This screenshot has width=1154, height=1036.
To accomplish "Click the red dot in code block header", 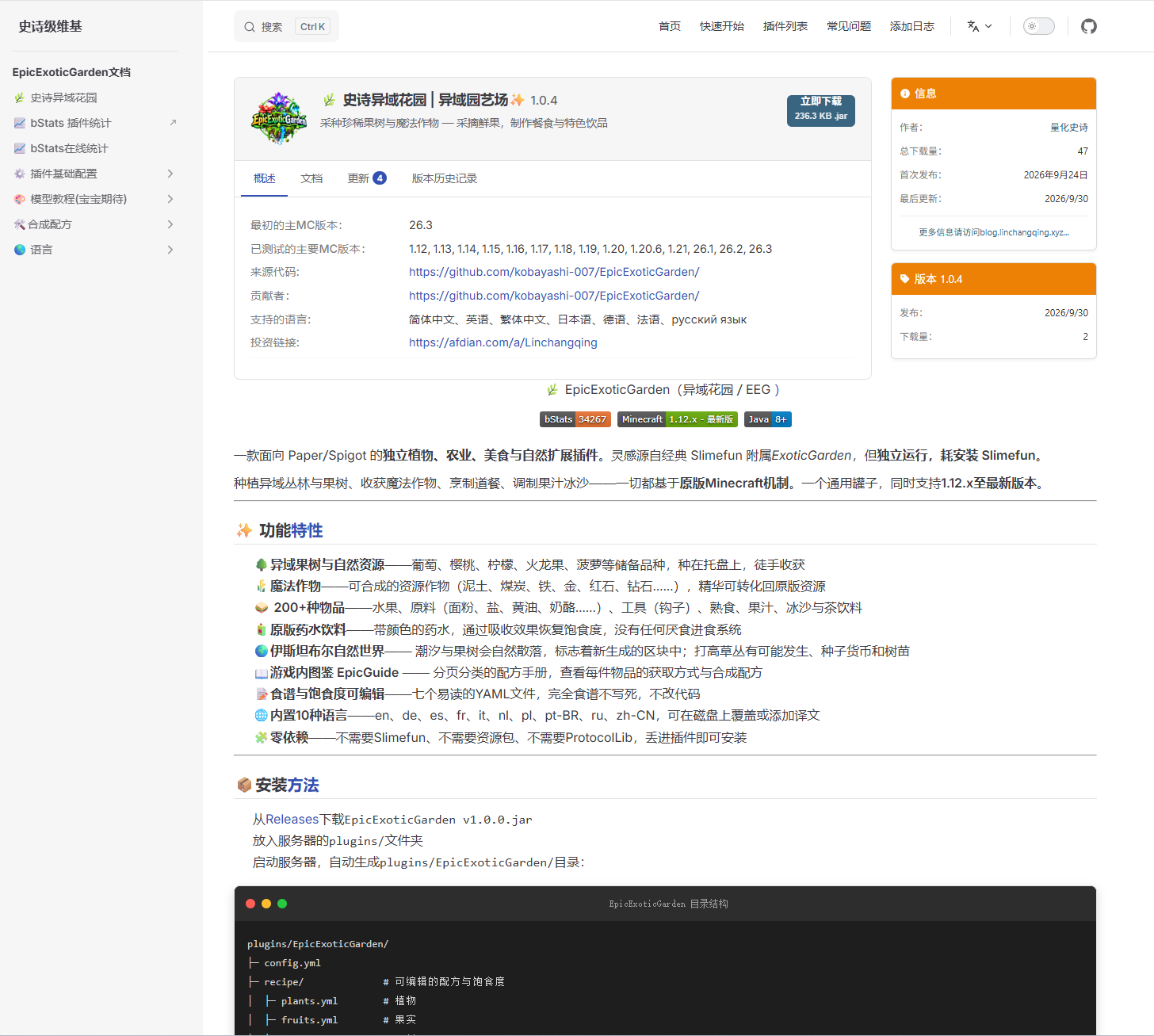I will pyautogui.click(x=250, y=904).
